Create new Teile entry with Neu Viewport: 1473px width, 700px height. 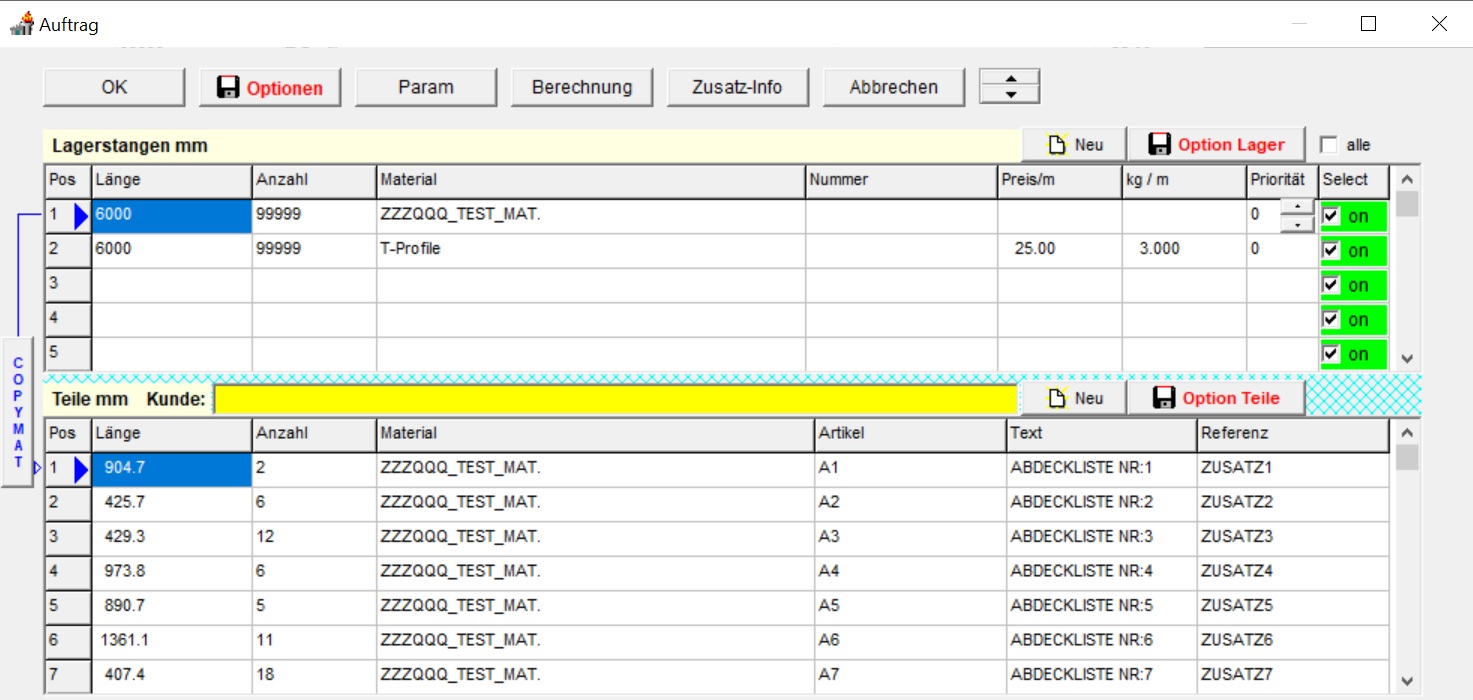1074,398
